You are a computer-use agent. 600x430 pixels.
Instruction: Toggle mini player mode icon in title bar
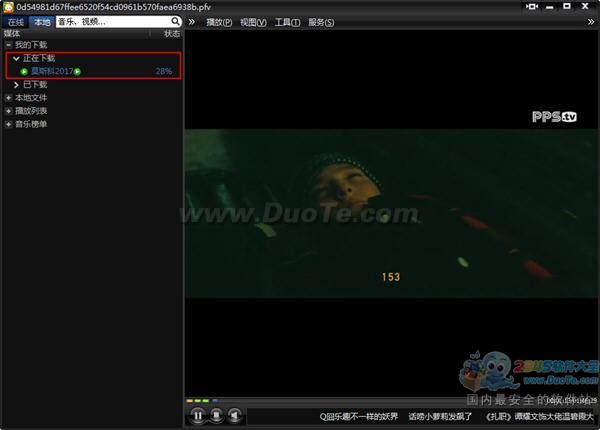click(x=532, y=7)
